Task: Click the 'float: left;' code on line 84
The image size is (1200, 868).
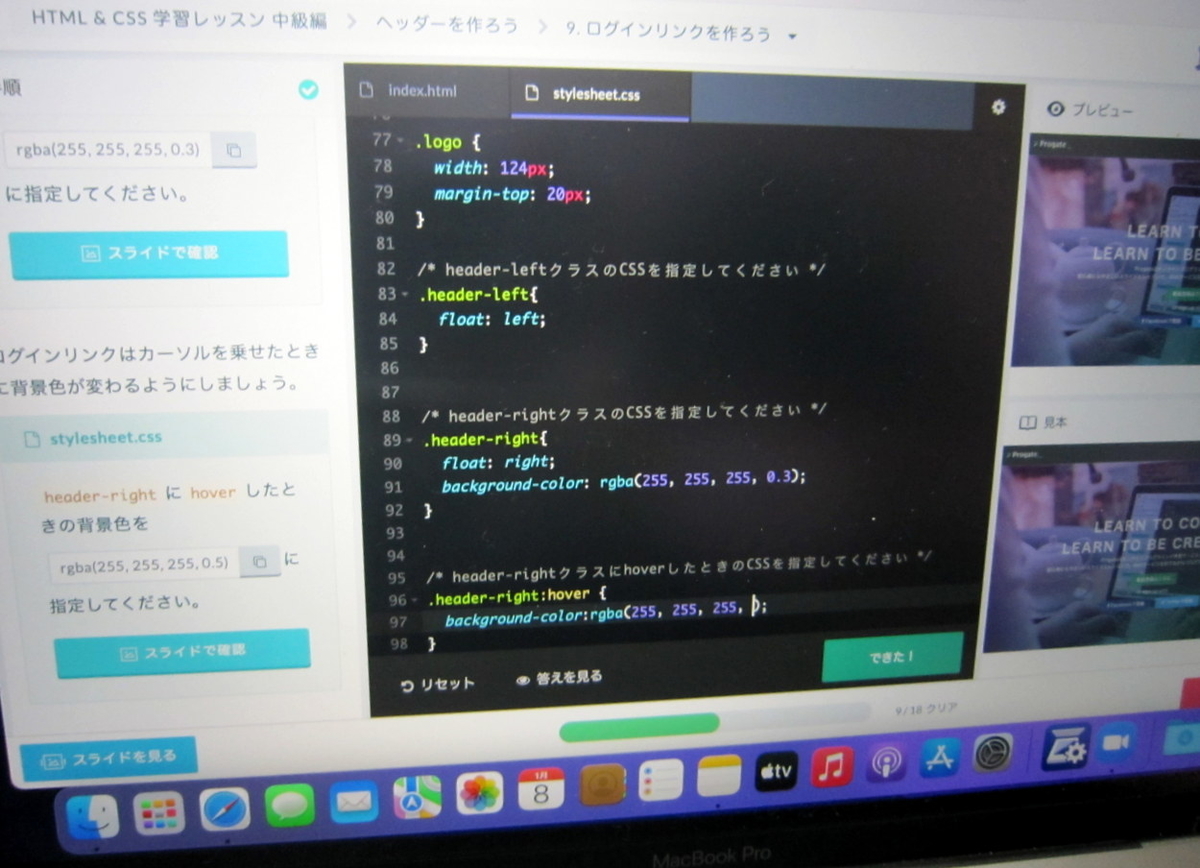Action: 491,319
